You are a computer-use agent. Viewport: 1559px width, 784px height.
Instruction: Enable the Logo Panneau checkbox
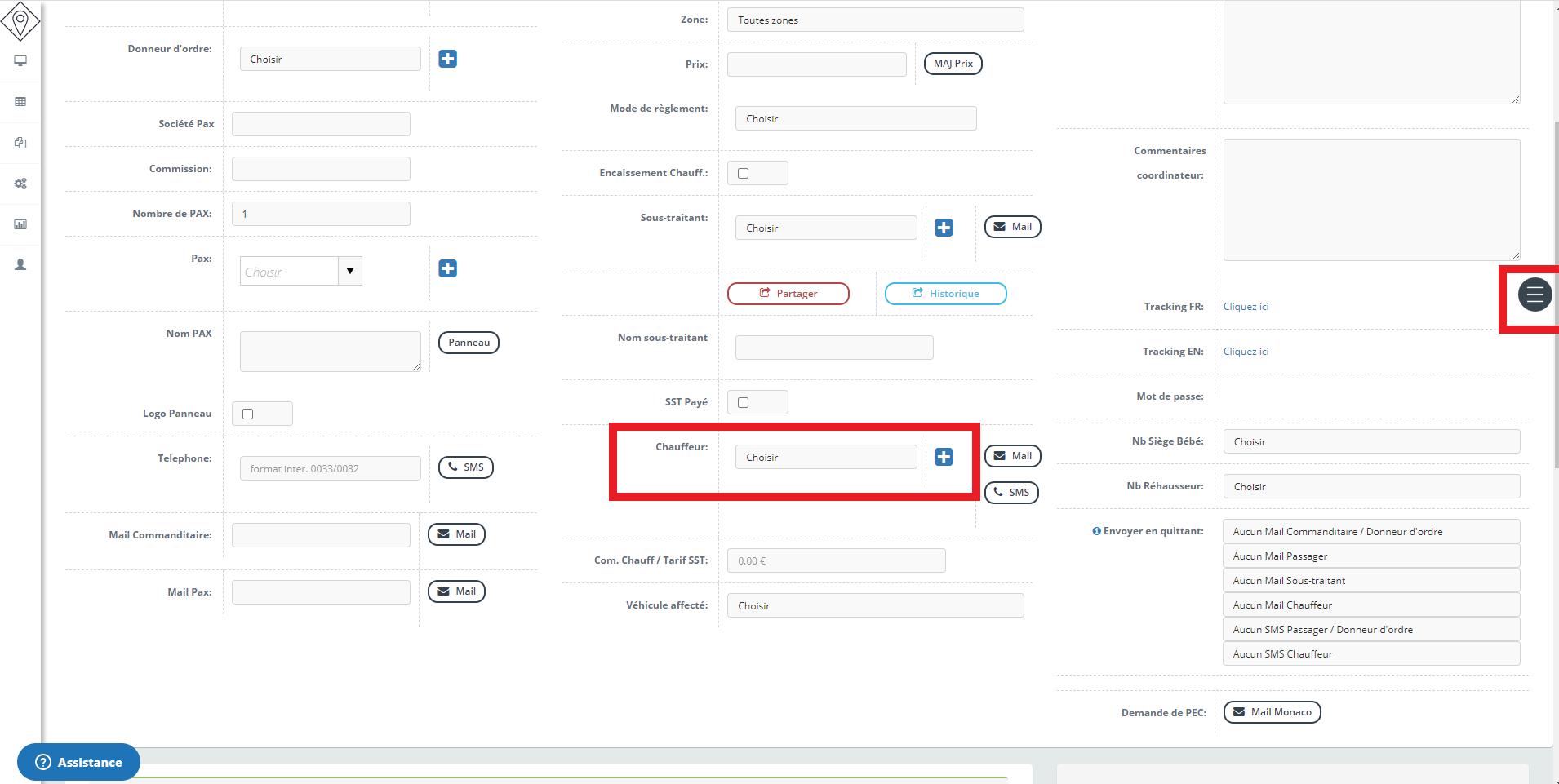(248, 414)
